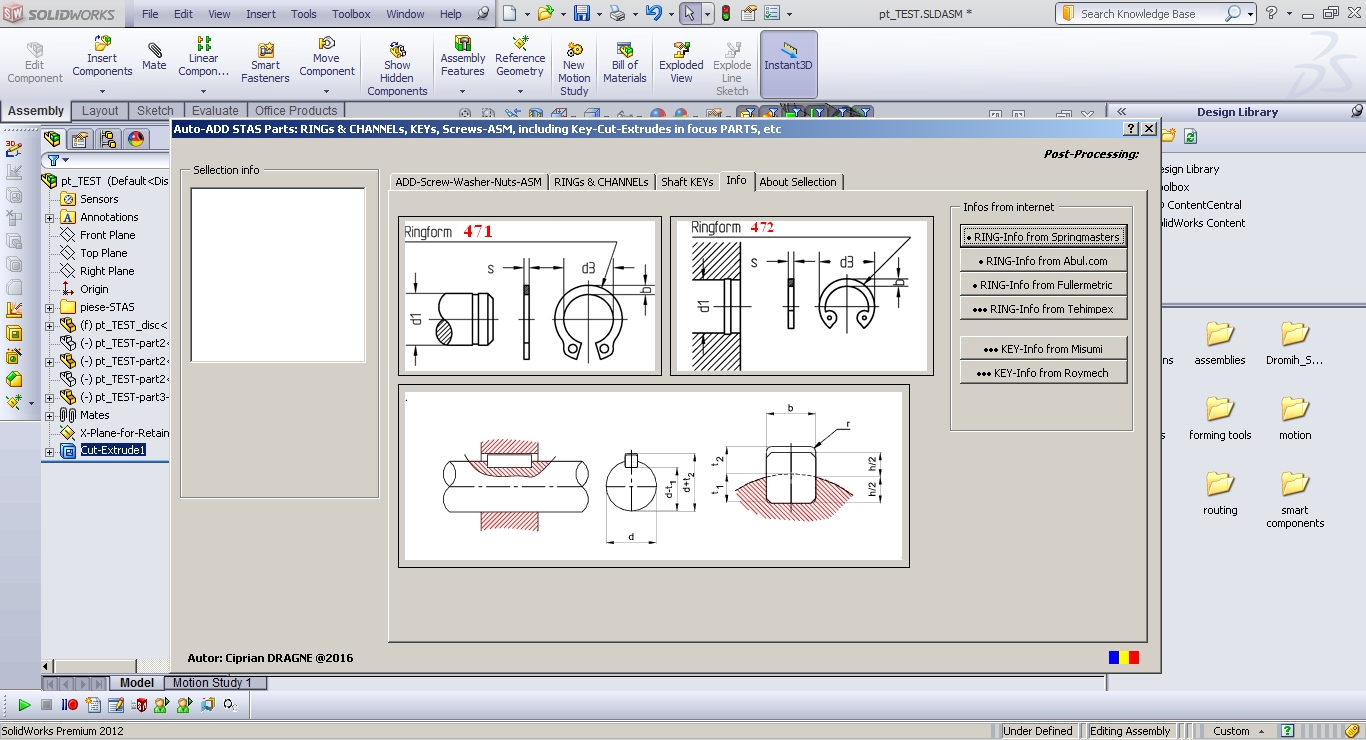Click RING-Info from Abul.com button
The width and height of the screenshot is (1366, 740).
pos(1044,261)
